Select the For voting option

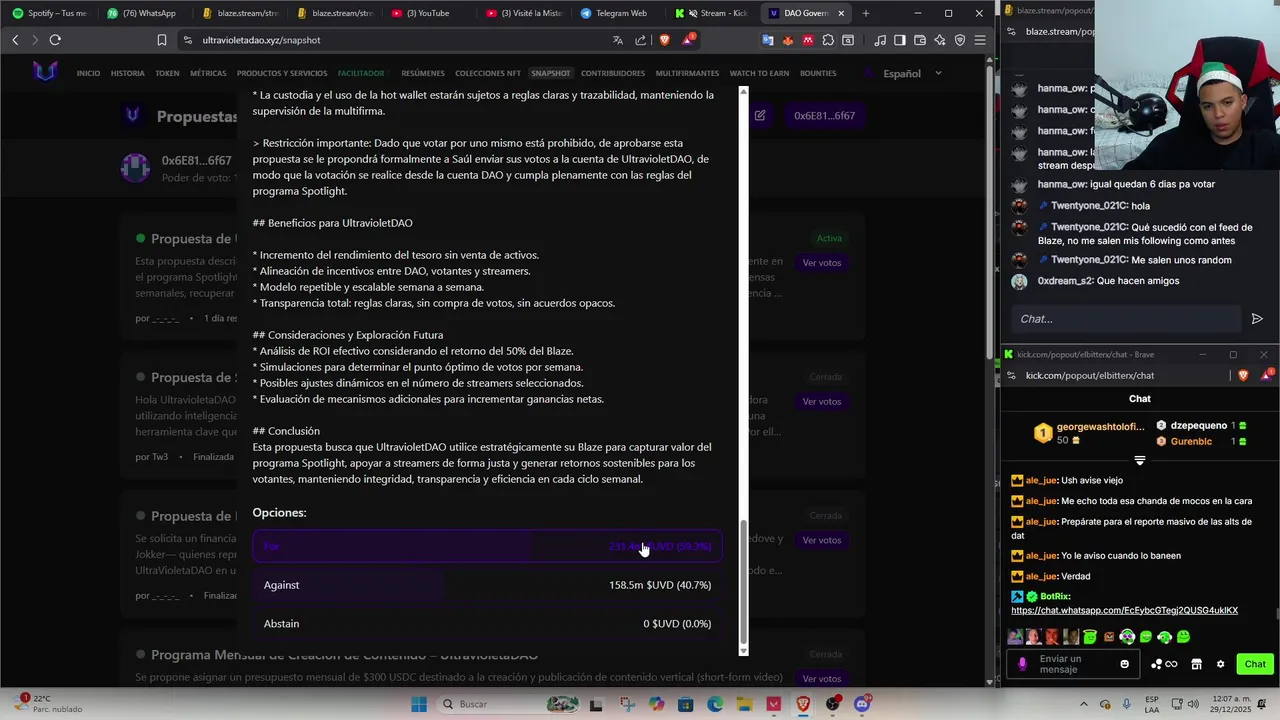(x=487, y=547)
